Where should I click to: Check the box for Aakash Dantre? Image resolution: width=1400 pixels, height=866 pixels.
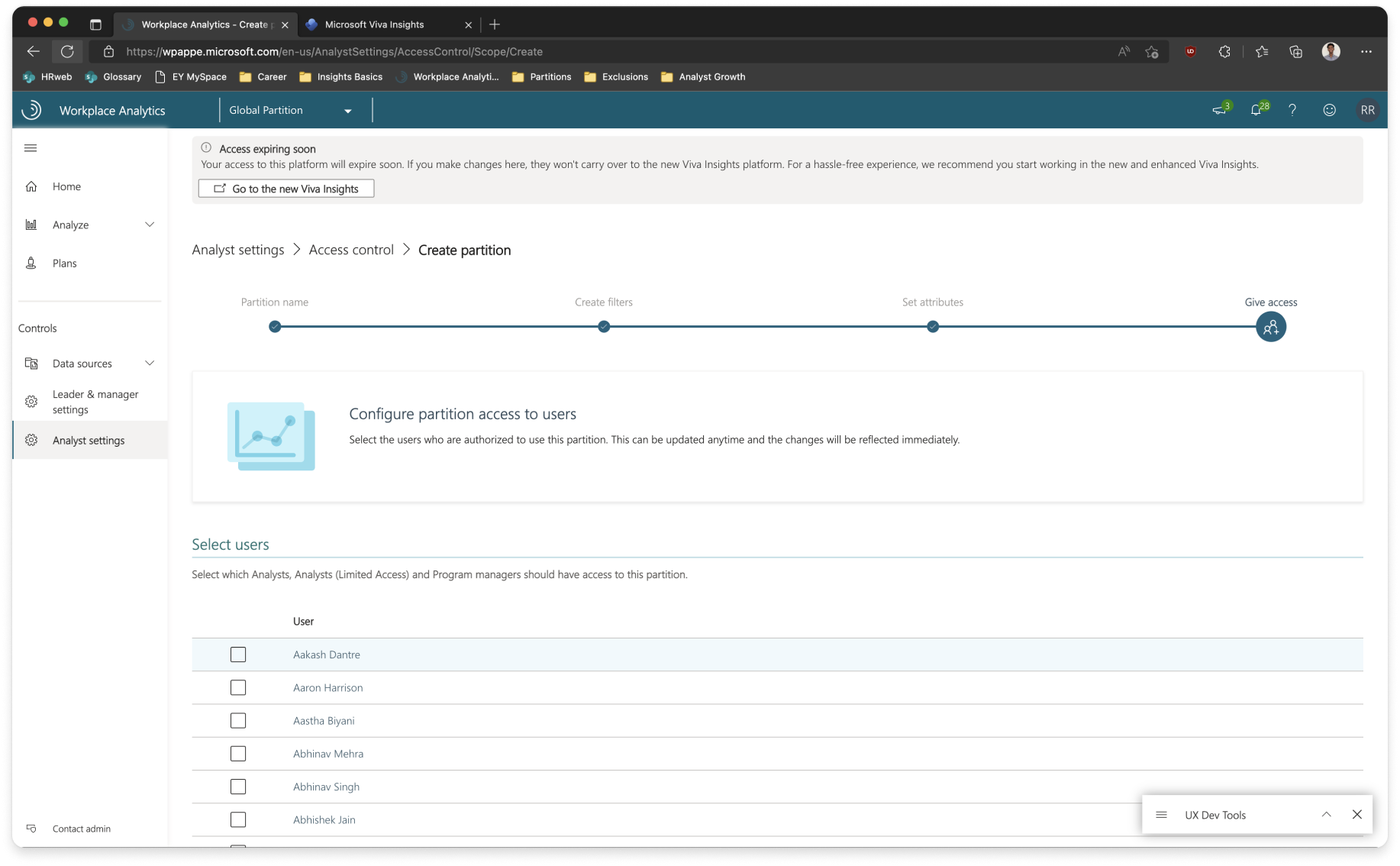click(x=238, y=654)
